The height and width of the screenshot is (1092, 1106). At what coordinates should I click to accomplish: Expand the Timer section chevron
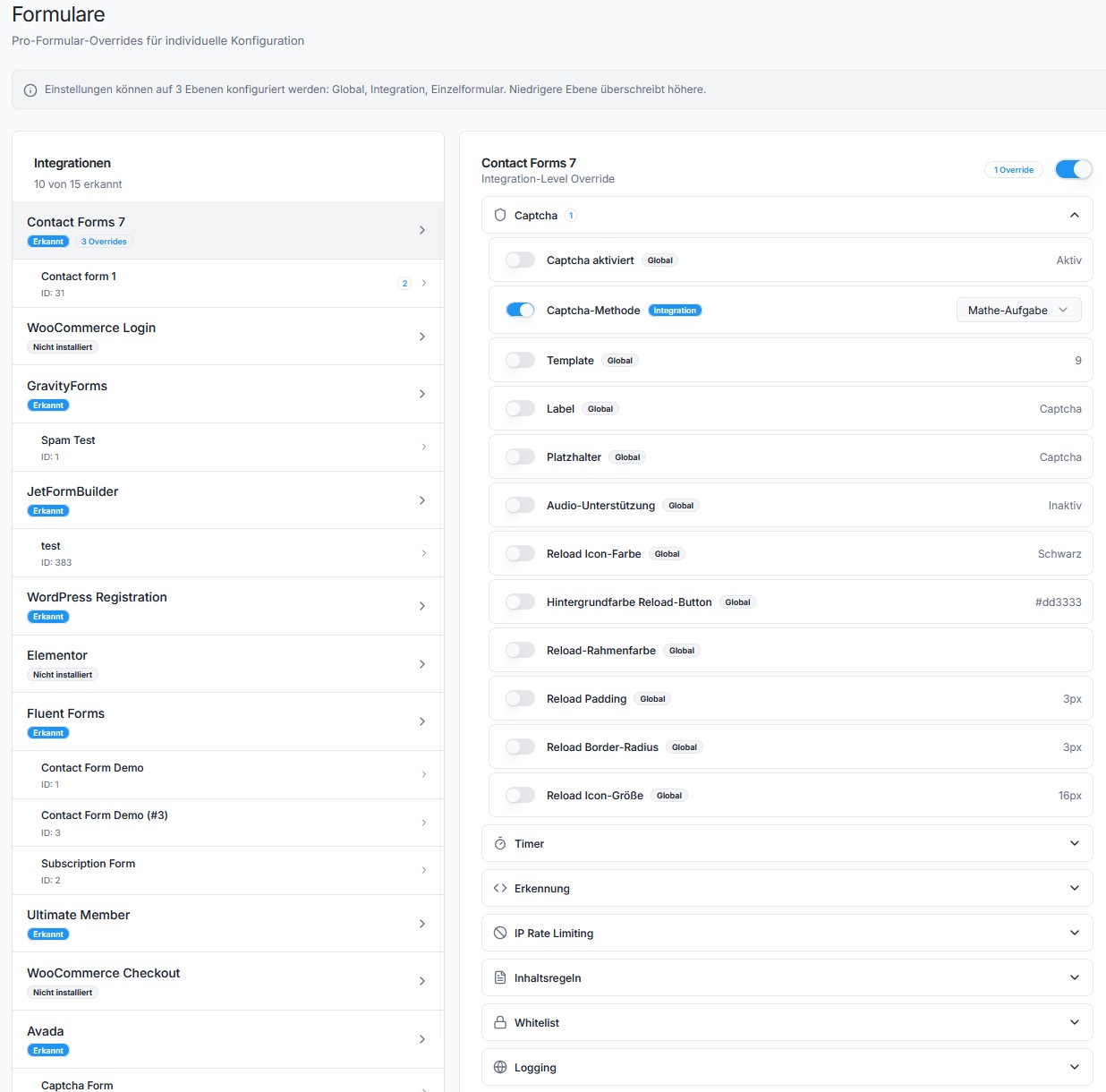[x=1074, y=844]
